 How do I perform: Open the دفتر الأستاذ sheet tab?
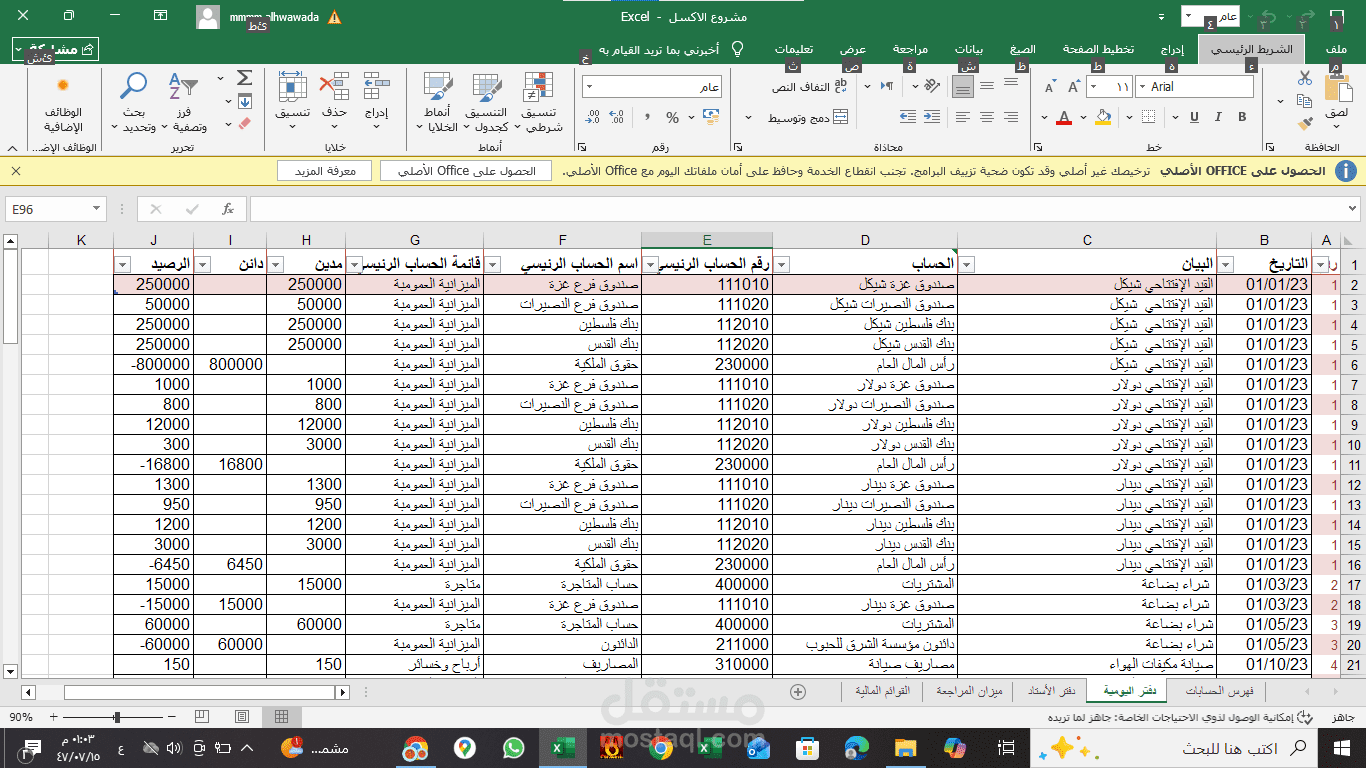[1052, 691]
